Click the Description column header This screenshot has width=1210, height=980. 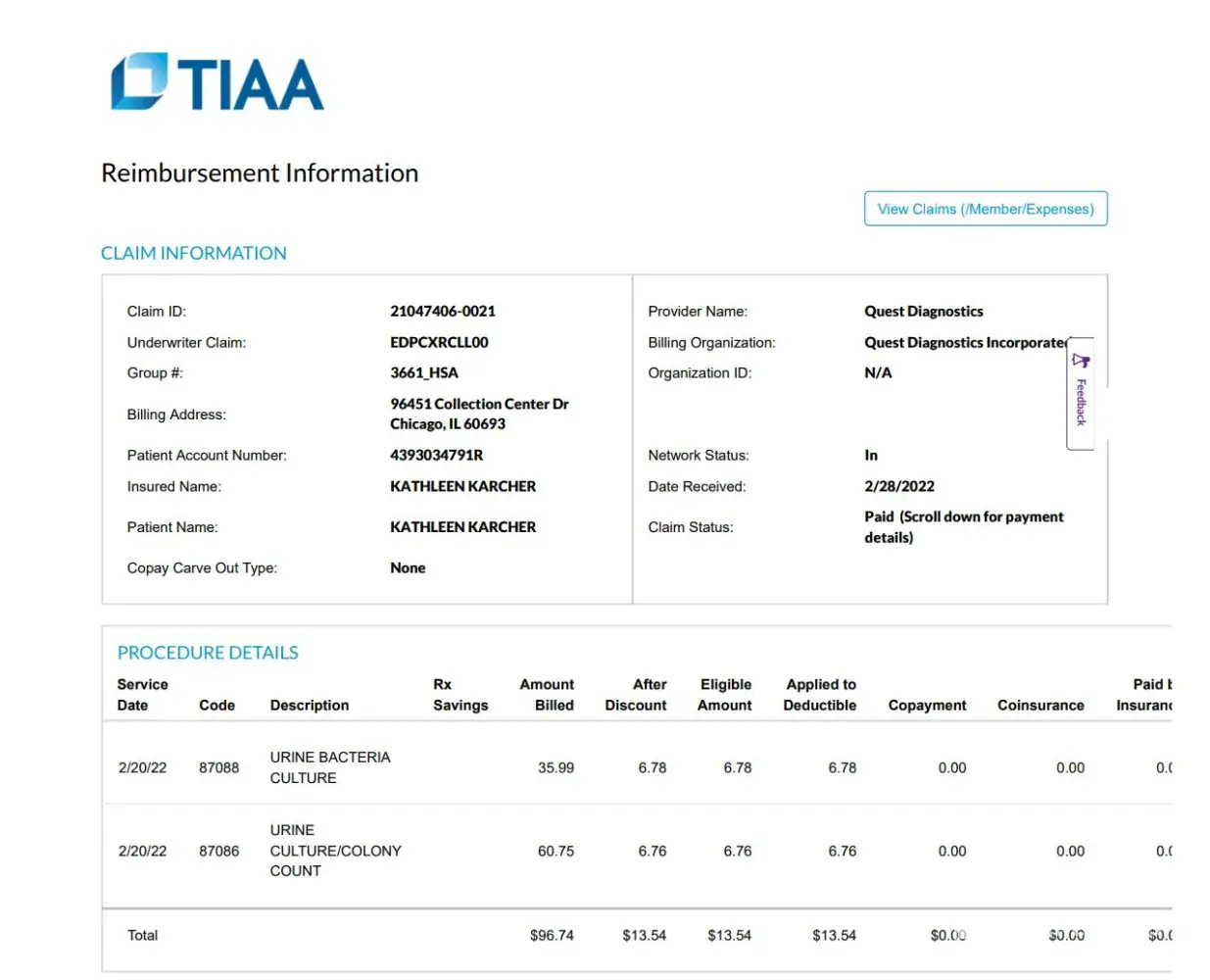[310, 706]
